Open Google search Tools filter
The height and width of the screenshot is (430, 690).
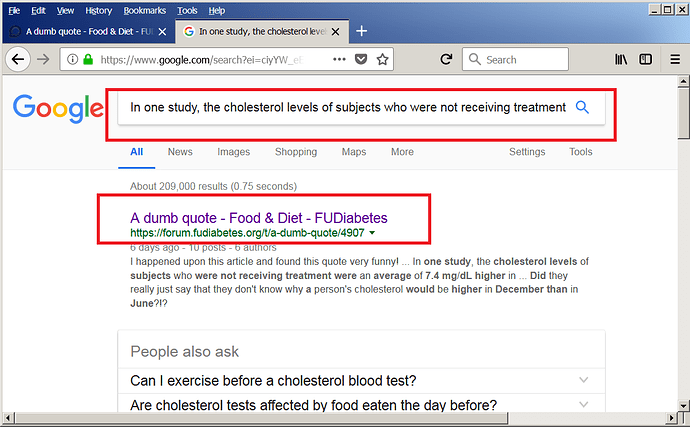coord(580,152)
